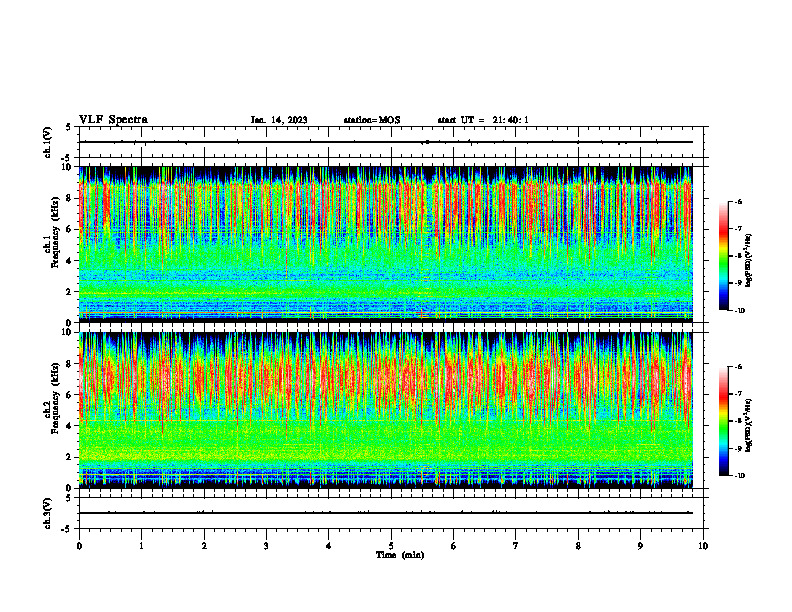Viewport: 792px width, 612px height.
Task: Click the ch.2 colorbar's log(PSD) unit label
Action: [750, 426]
